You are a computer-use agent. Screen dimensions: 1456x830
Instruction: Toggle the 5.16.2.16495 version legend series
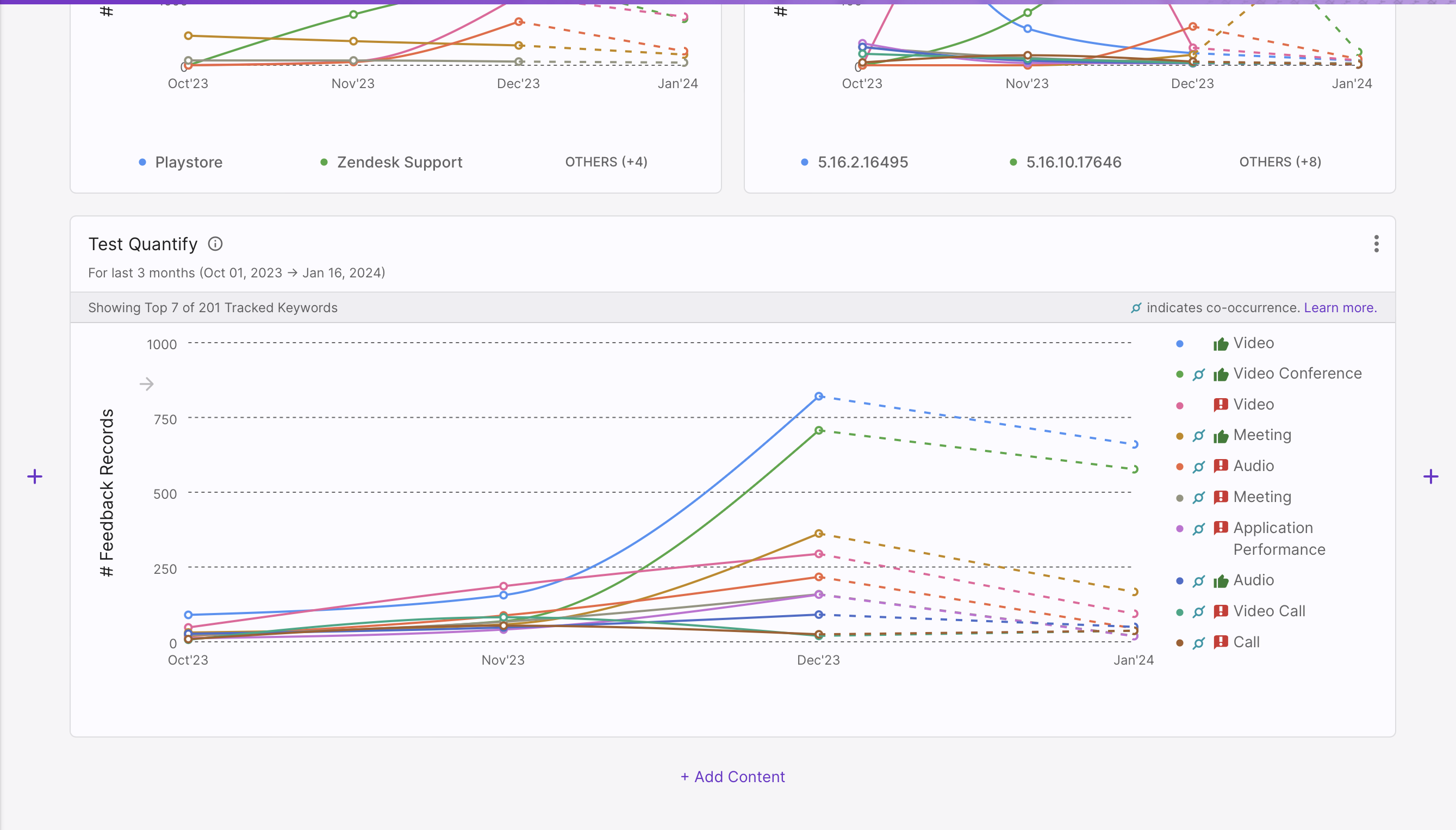click(x=855, y=163)
